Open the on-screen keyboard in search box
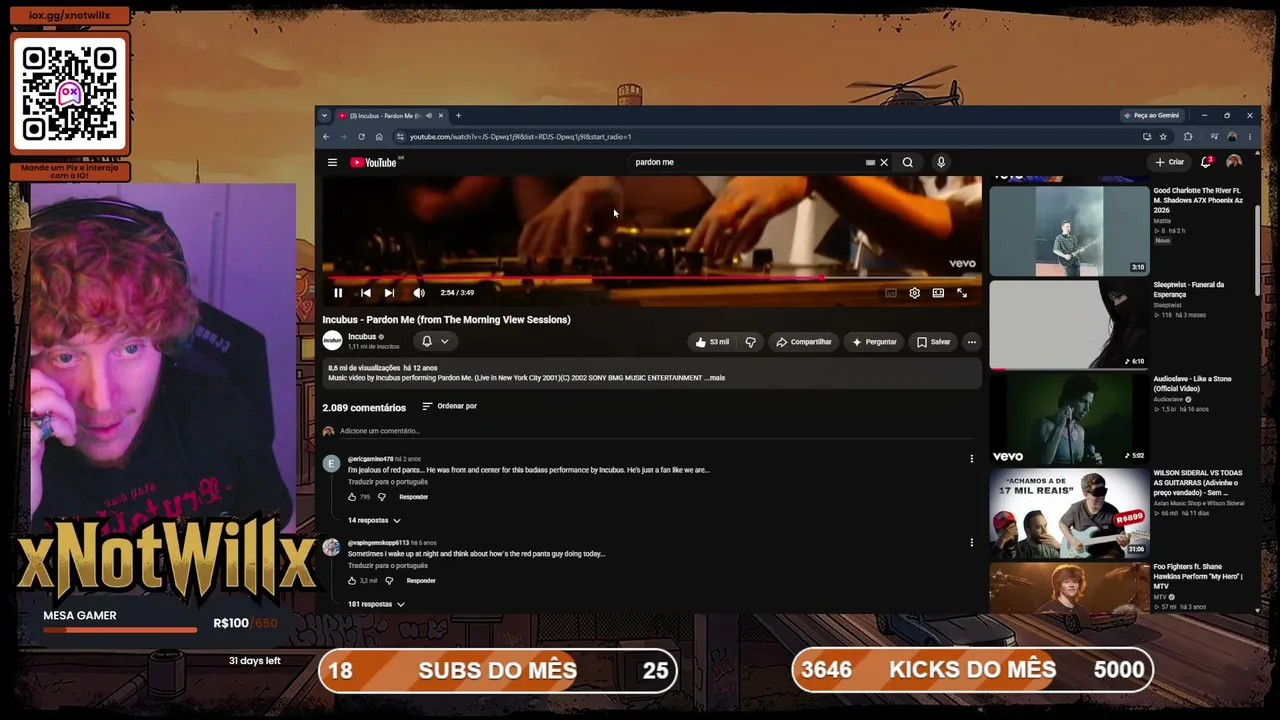The image size is (1280, 720). [x=870, y=162]
